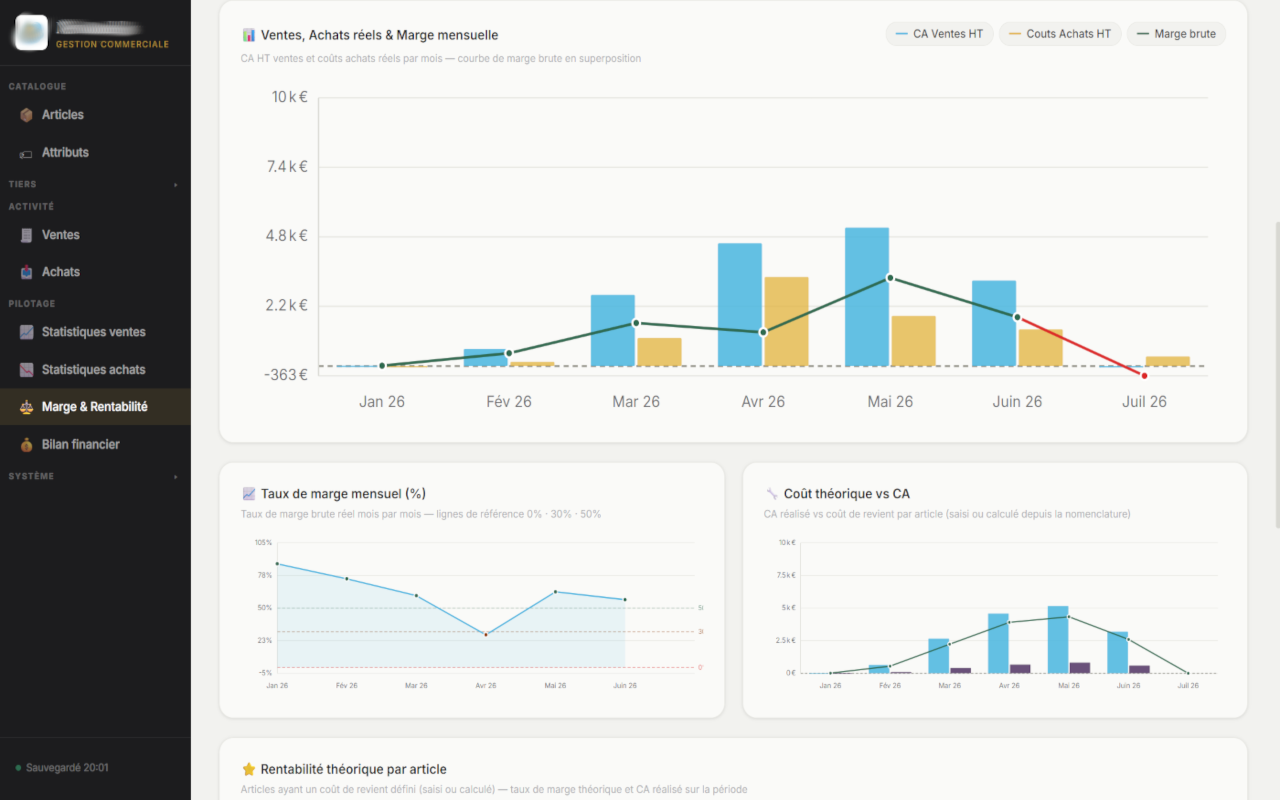
Task: Click the "GESTION COMMERCIALE" sidebar subtitle
Action: point(112,44)
